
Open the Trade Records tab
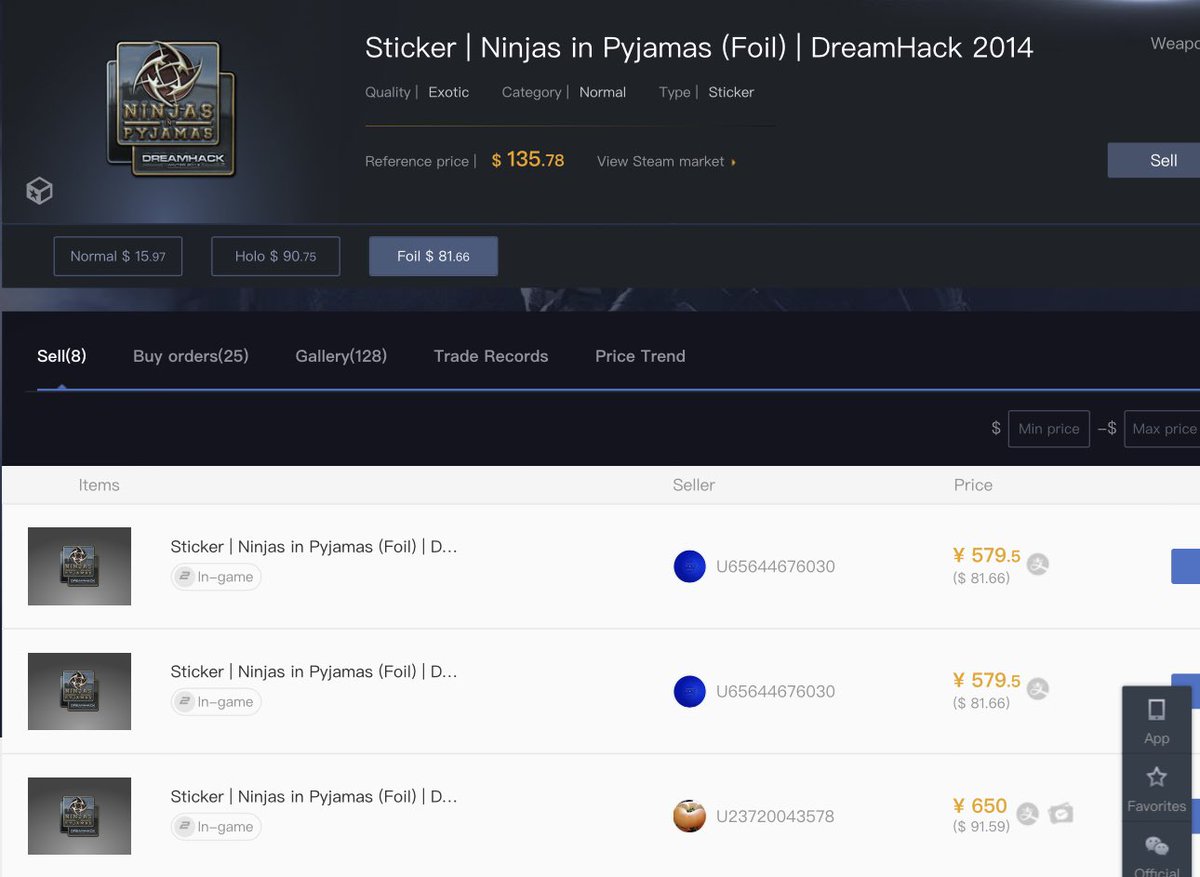491,356
